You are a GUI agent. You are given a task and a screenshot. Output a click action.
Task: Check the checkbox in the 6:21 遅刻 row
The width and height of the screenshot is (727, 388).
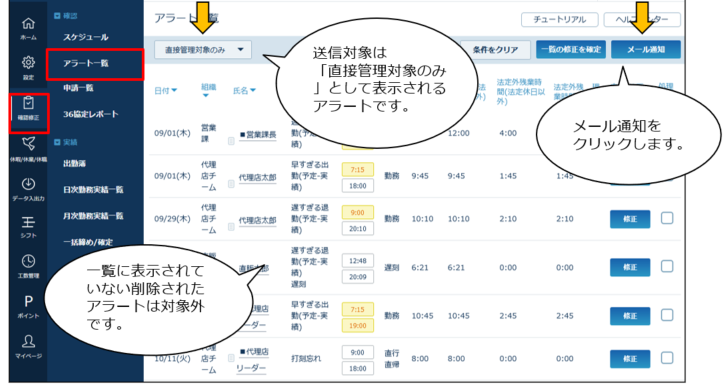click(x=667, y=267)
